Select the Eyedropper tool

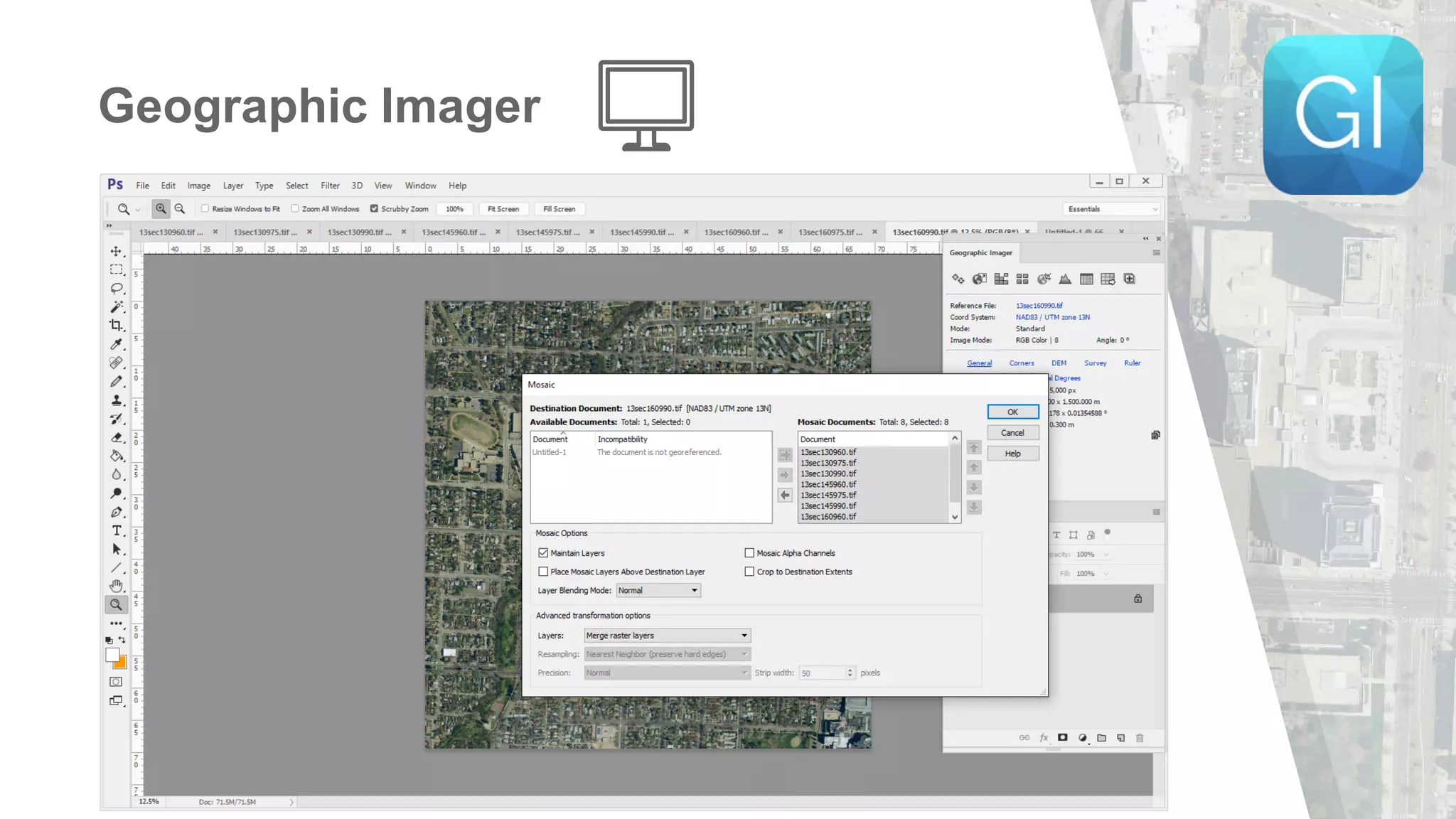[116, 344]
